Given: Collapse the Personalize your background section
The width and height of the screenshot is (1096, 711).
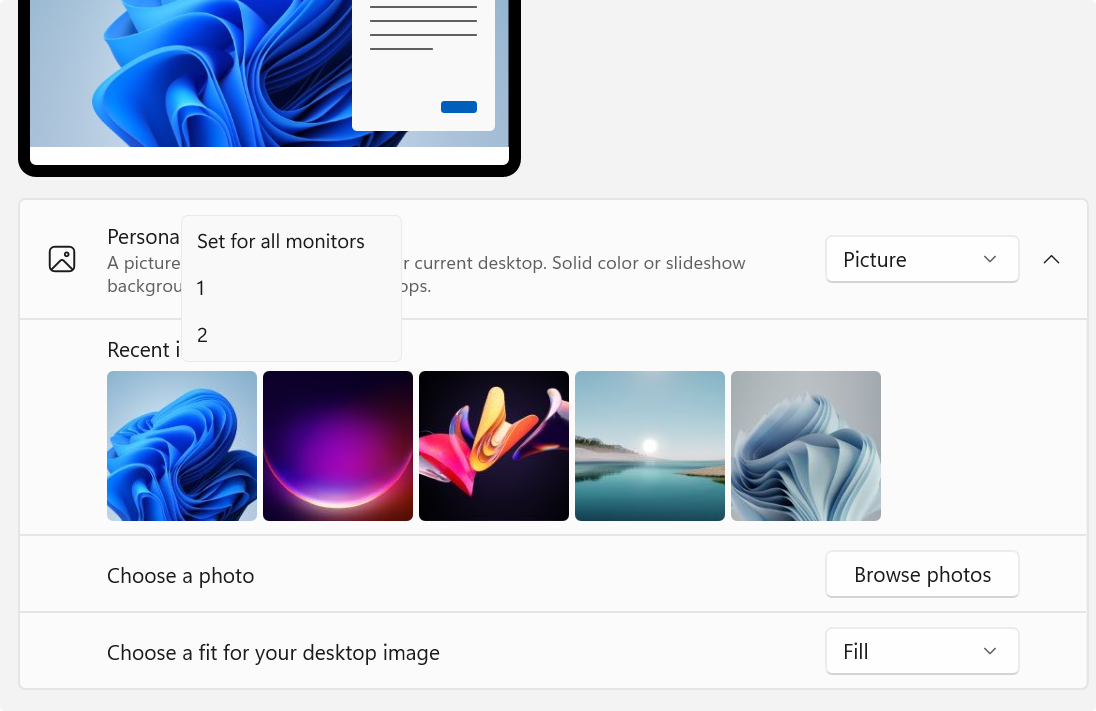Looking at the screenshot, I should pyautogui.click(x=1051, y=259).
